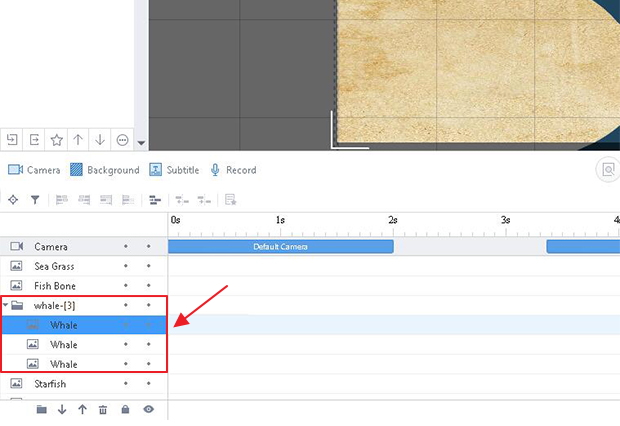Click the 0s mark on the time ruler

(x=176, y=220)
